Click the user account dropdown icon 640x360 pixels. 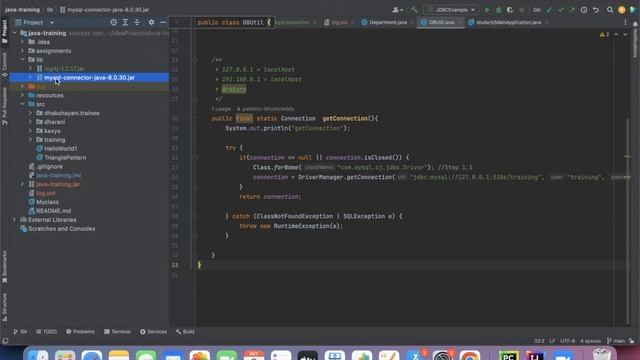pyautogui.click(x=397, y=10)
